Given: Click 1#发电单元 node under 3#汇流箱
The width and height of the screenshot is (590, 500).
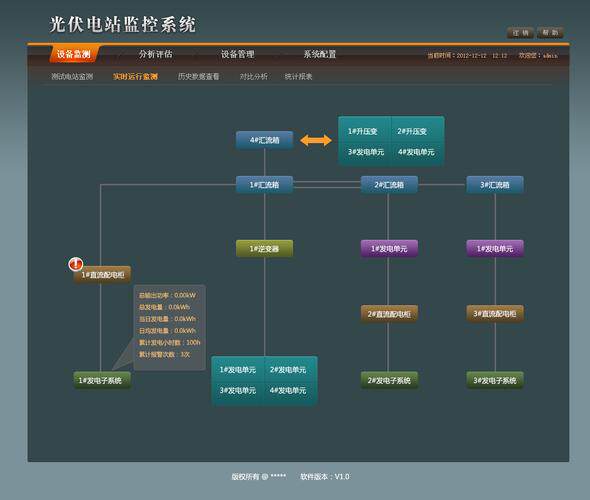Looking at the screenshot, I should tap(495, 249).
